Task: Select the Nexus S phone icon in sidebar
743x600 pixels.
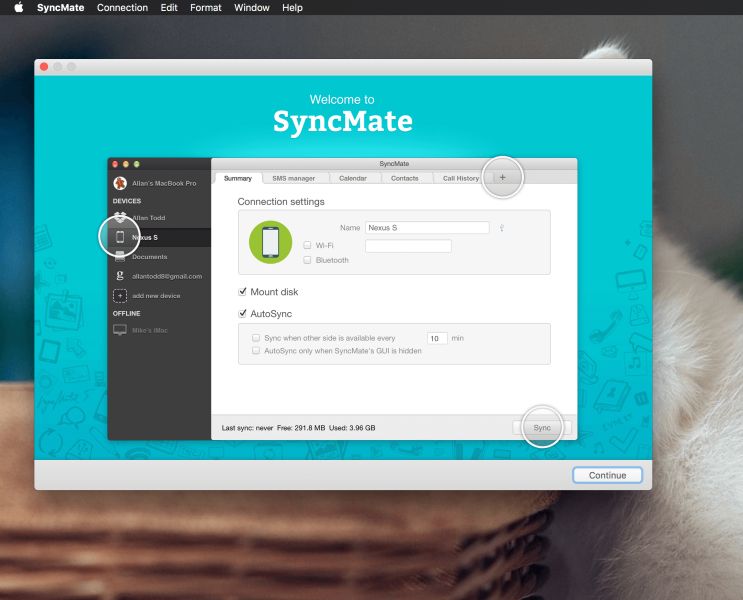Action: [120, 237]
